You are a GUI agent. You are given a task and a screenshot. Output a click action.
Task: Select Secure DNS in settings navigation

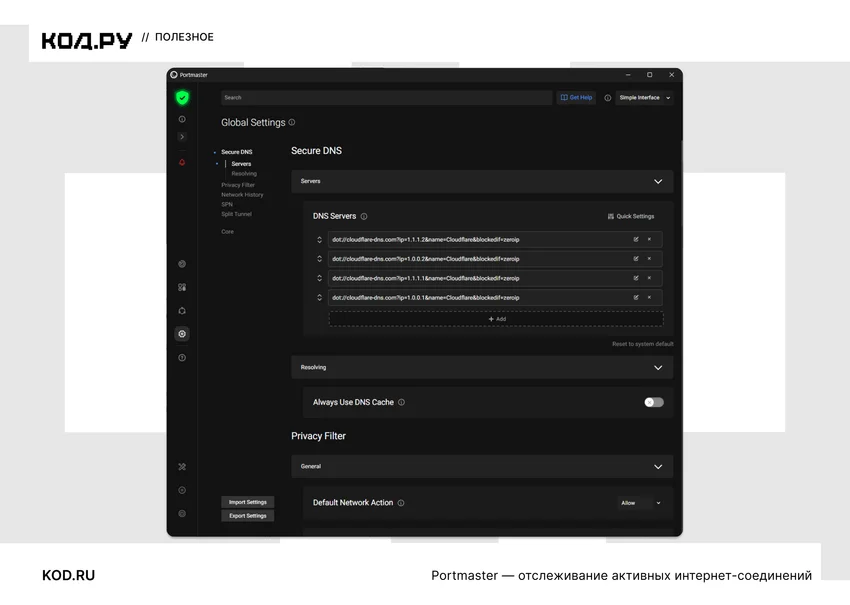pyautogui.click(x=236, y=152)
